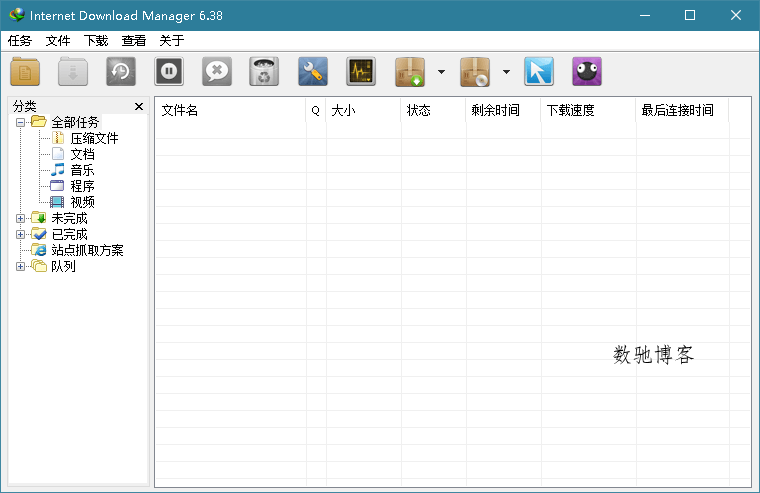The image size is (760, 493).
Task: Select 压缩文件 category
Action: tap(94, 138)
